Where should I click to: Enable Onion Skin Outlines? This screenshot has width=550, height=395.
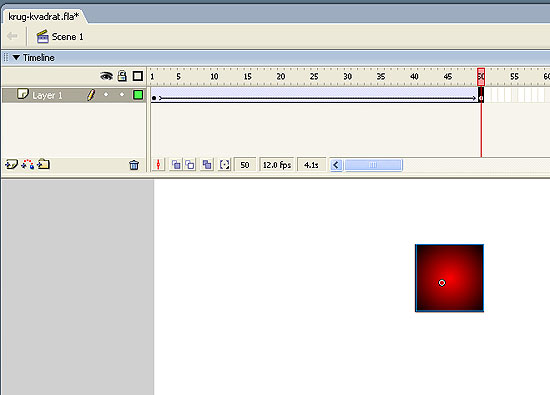[190, 165]
